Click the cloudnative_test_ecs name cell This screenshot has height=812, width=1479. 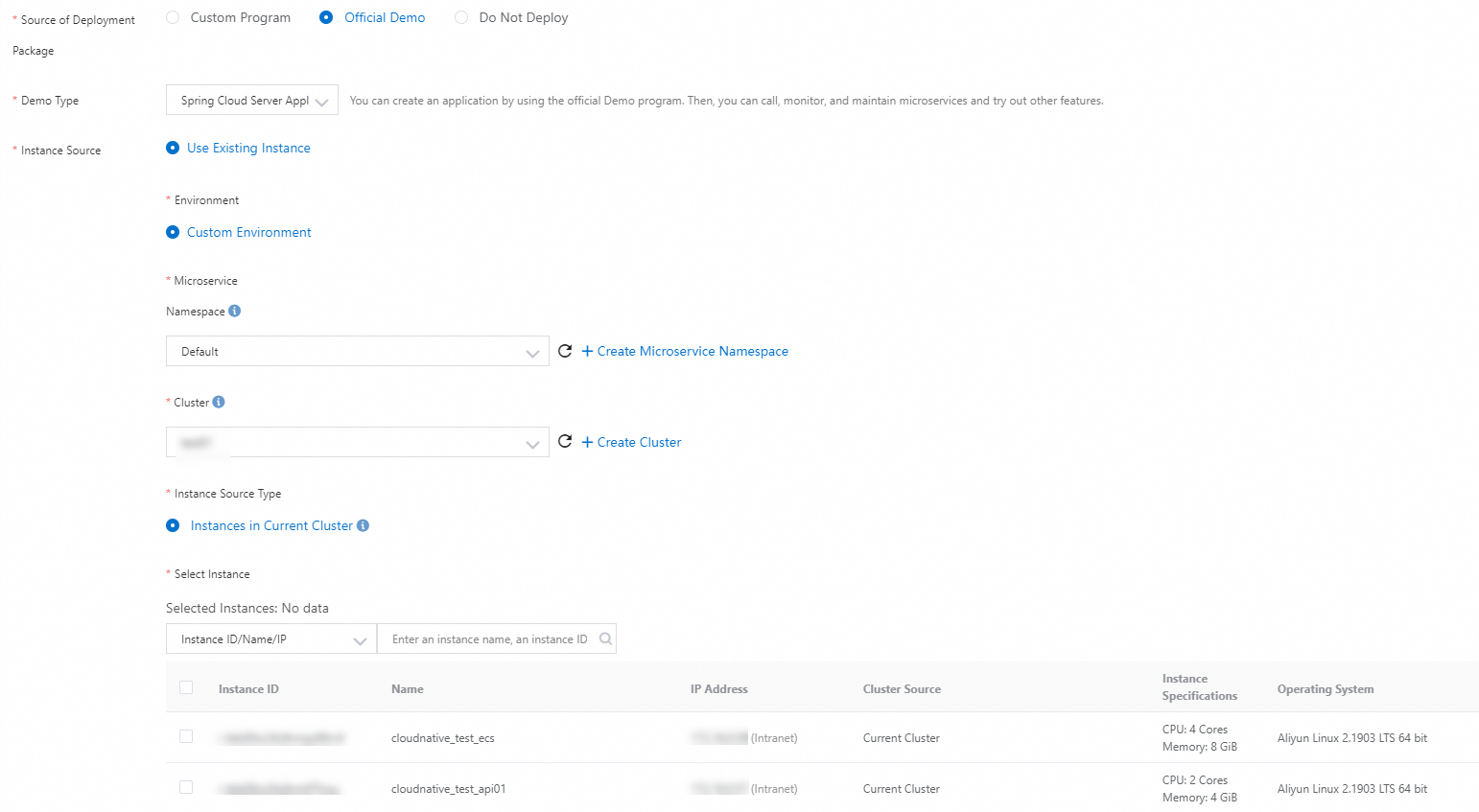point(443,738)
